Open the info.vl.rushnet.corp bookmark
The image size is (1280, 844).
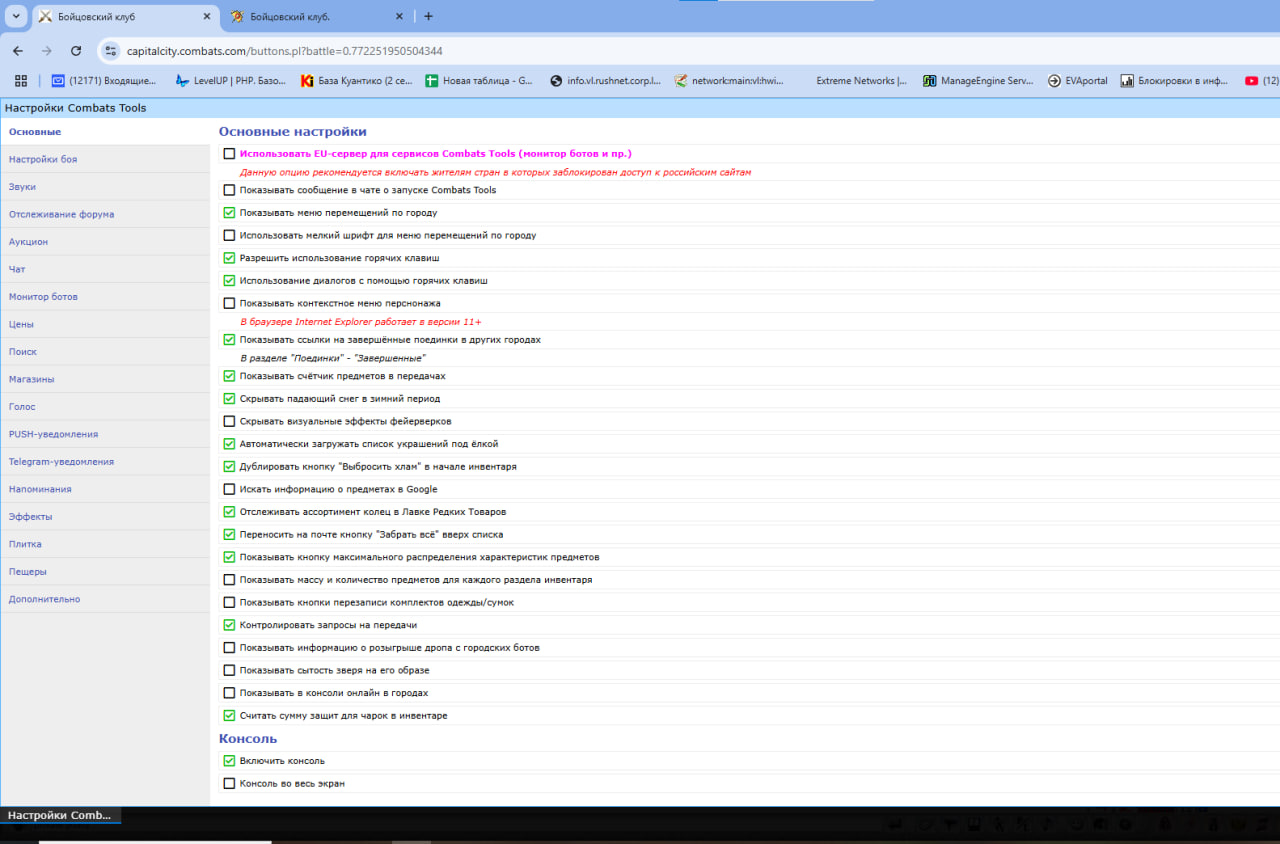(x=605, y=81)
